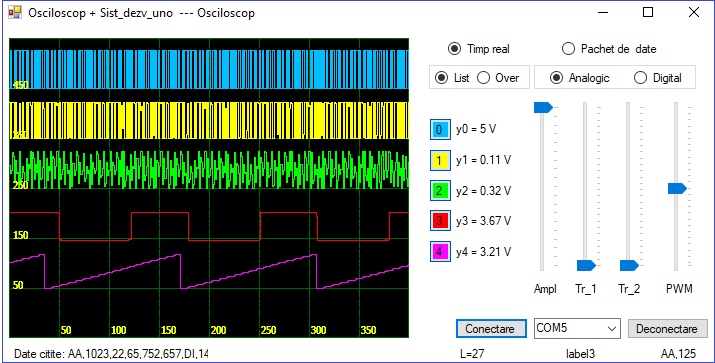
Task: Maximize the Osciloscop window
Action: click(648, 12)
